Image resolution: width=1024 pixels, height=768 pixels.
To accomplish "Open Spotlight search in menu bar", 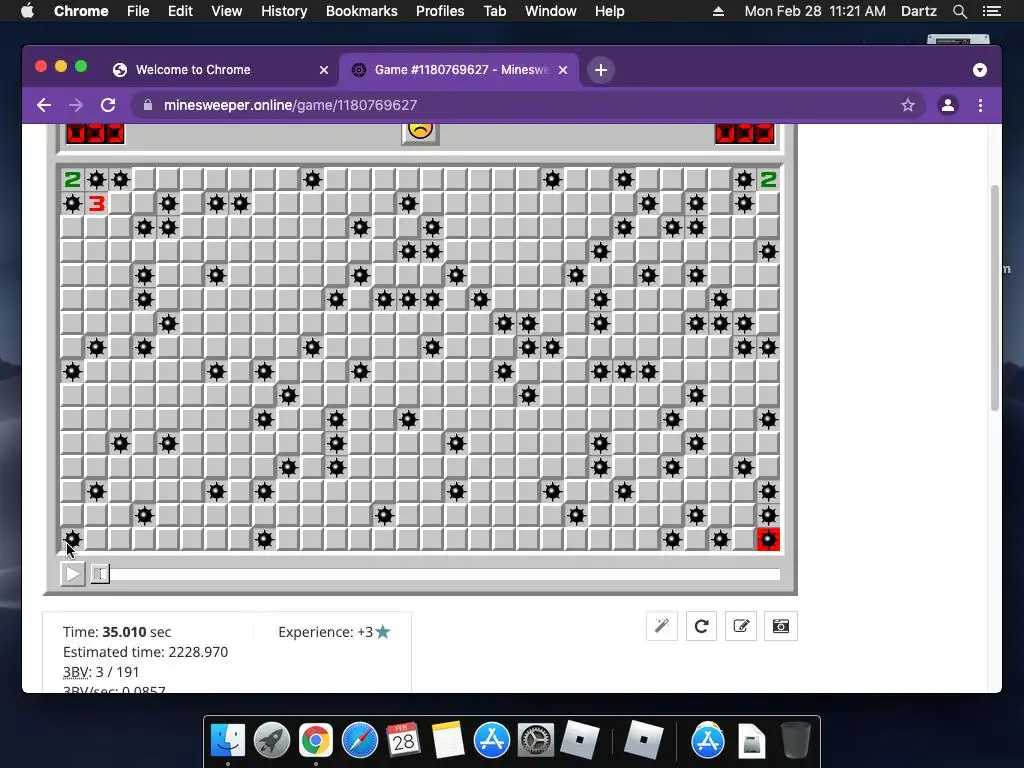I will click(959, 11).
